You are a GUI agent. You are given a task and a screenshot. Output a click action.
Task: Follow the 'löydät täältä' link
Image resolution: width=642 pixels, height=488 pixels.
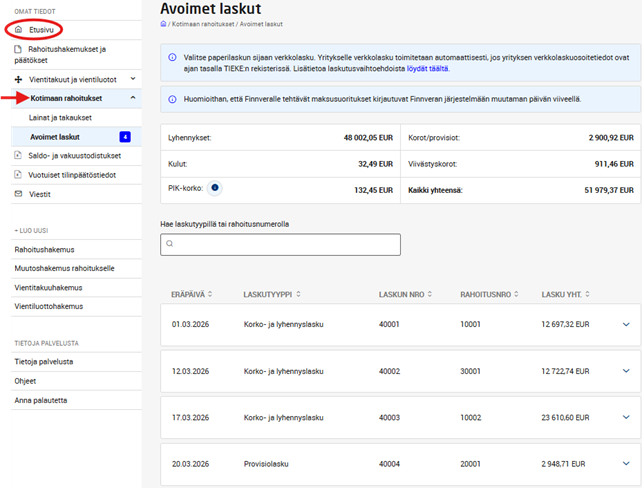pos(428,68)
